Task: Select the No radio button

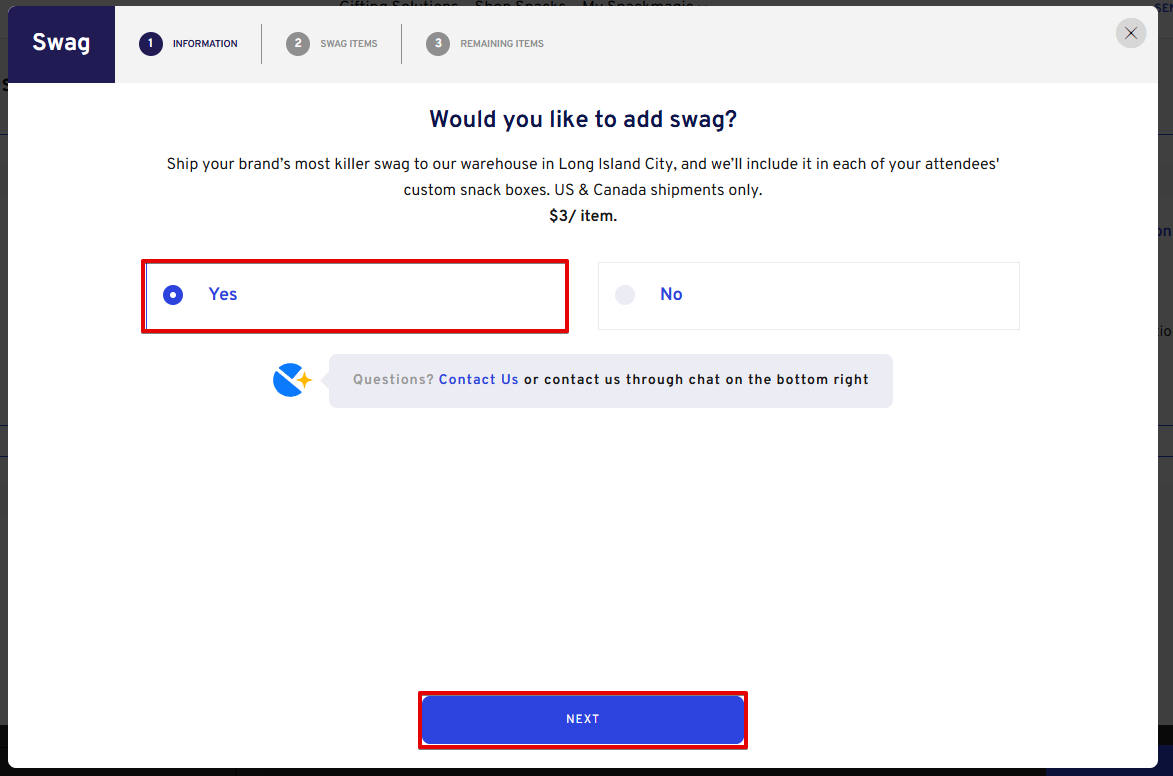Action: pyautogui.click(x=625, y=295)
